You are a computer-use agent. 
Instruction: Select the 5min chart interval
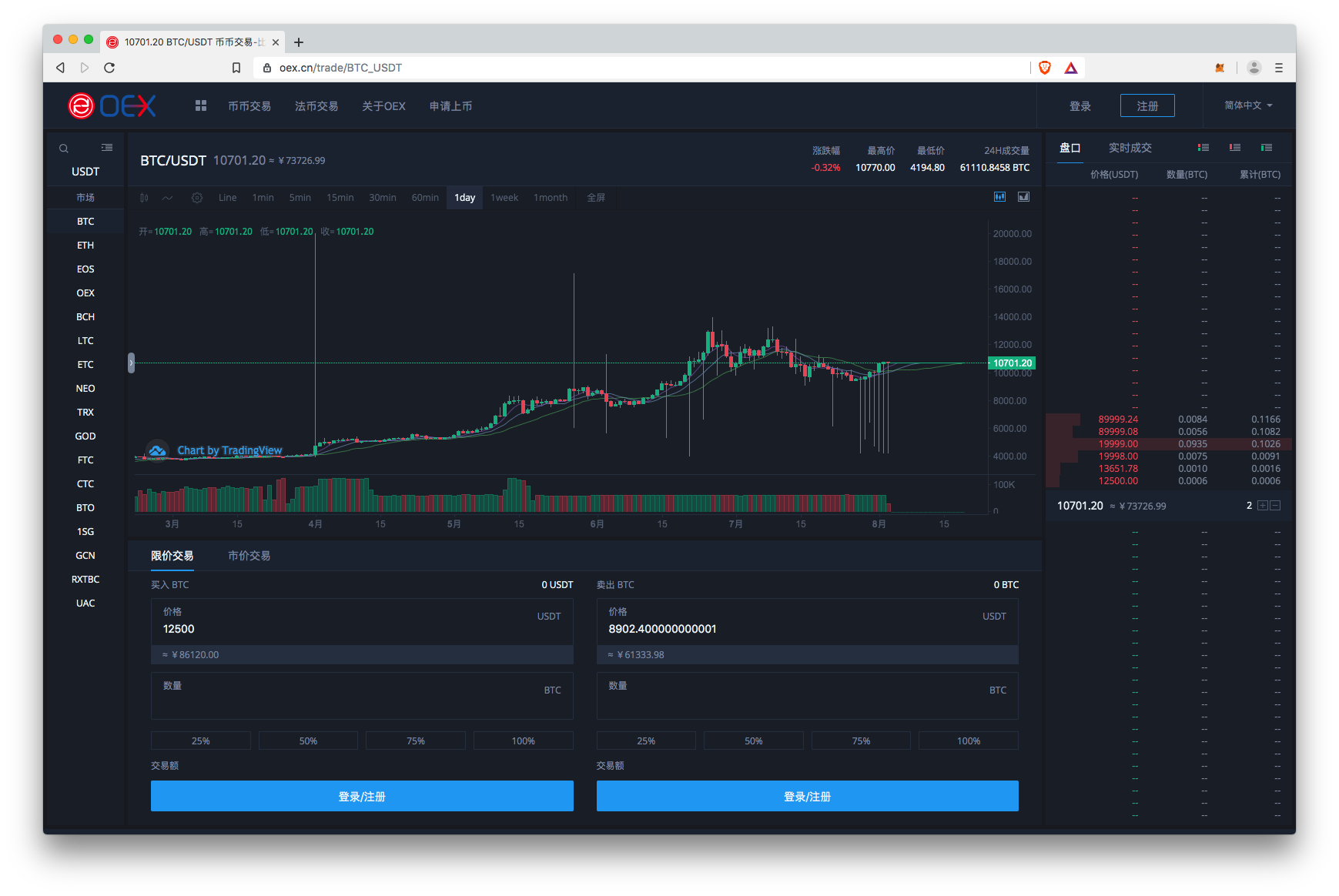pos(300,198)
